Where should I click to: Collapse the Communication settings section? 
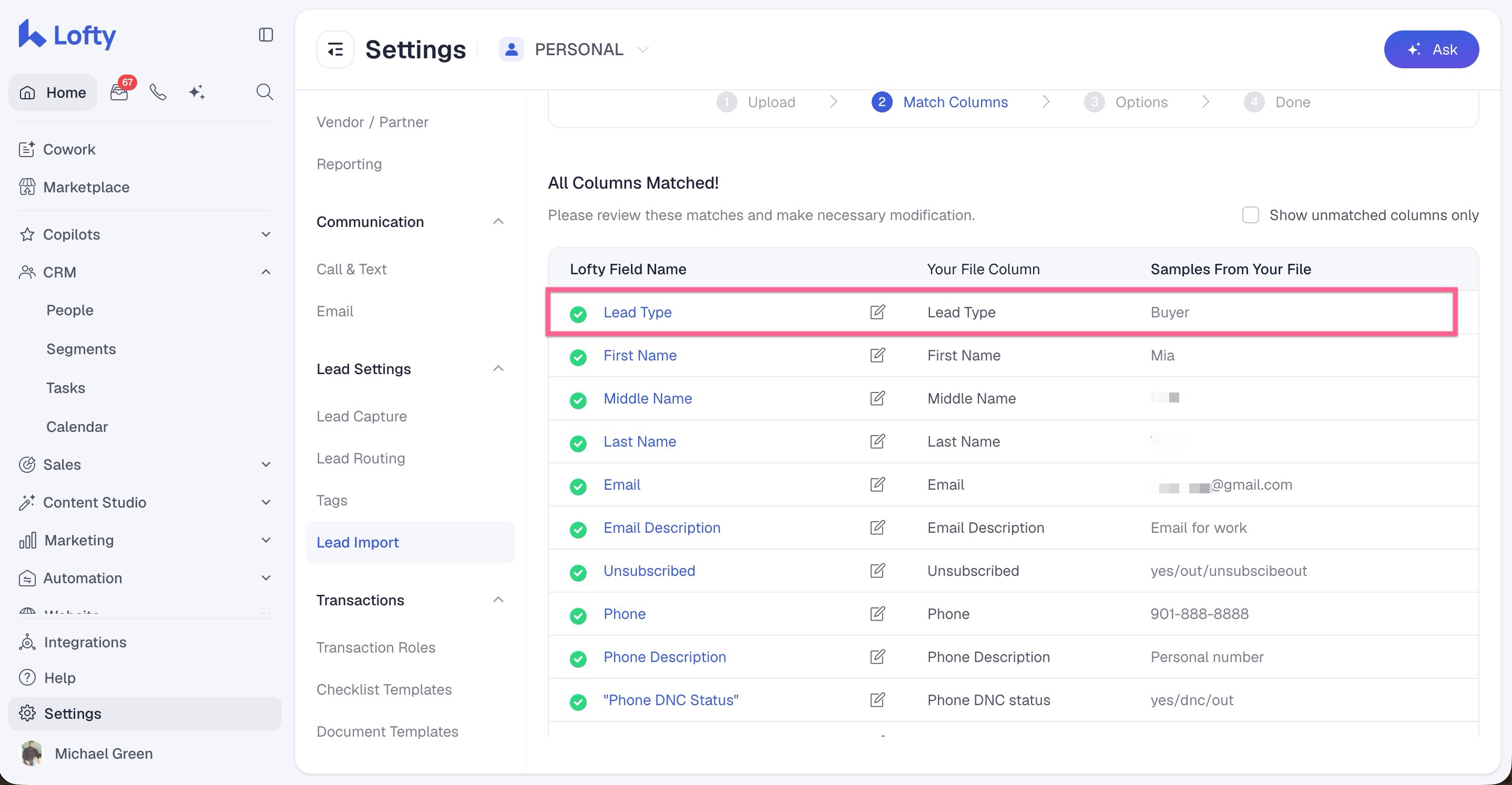pos(498,221)
